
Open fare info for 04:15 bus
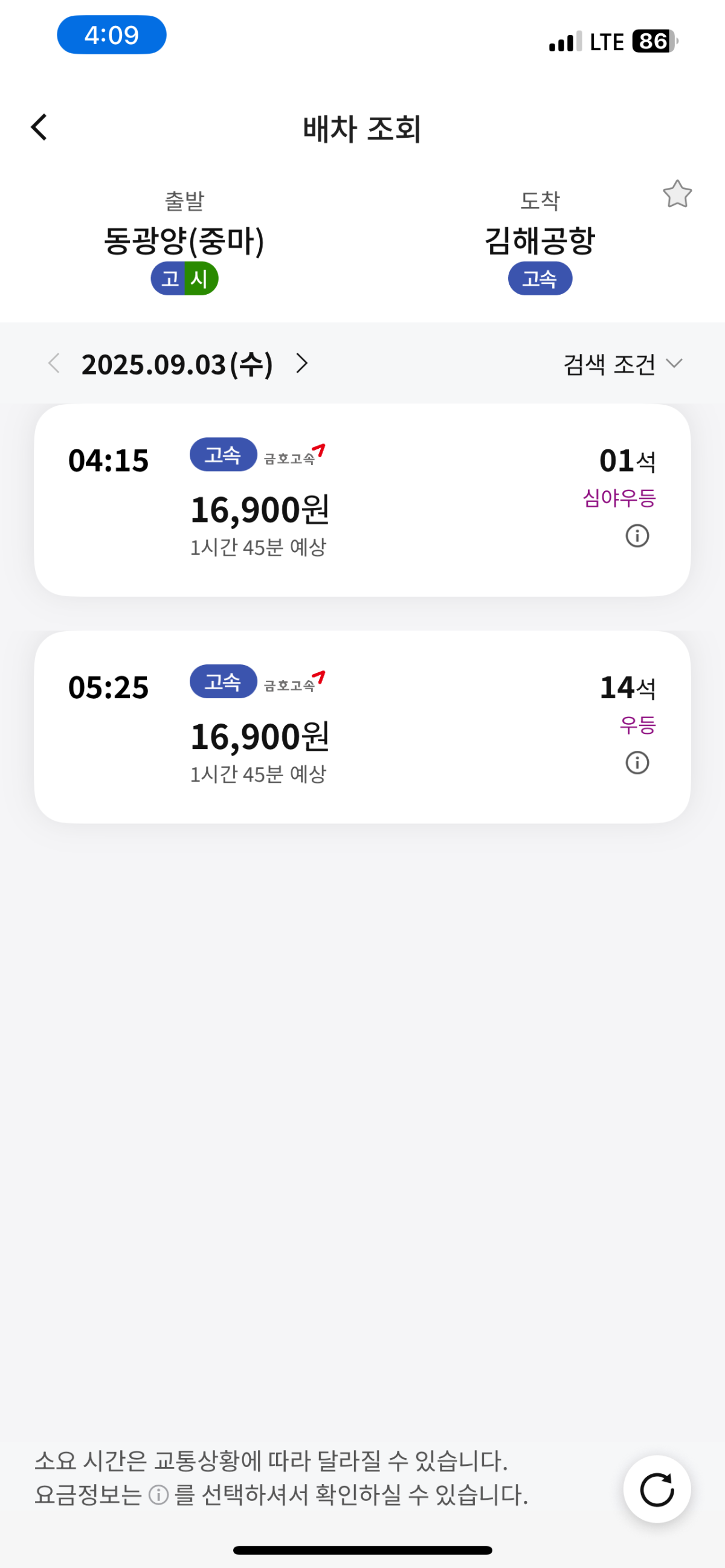[637, 536]
